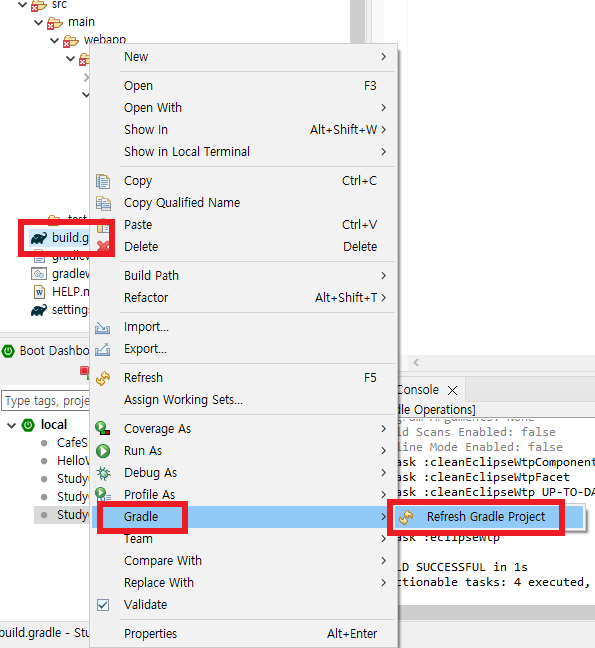Open the Replace With submenu
This screenshot has width=595, height=648.
pos(244,583)
